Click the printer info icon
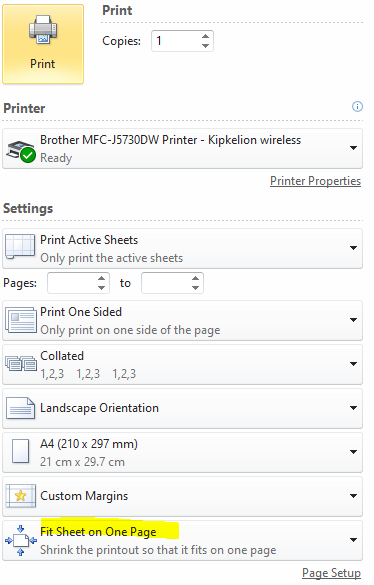 click(x=357, y=107)
